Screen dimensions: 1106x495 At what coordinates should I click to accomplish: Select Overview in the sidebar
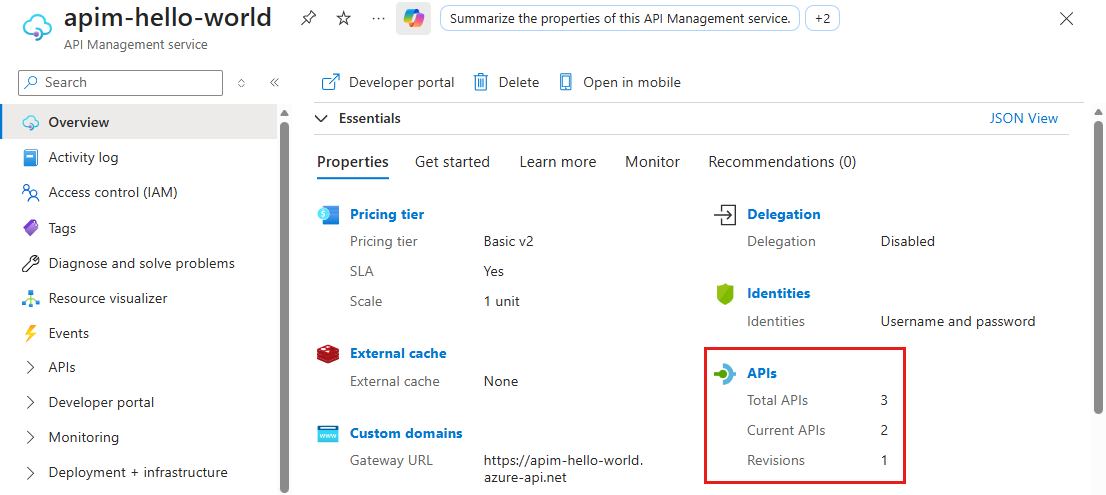[139, 123]
